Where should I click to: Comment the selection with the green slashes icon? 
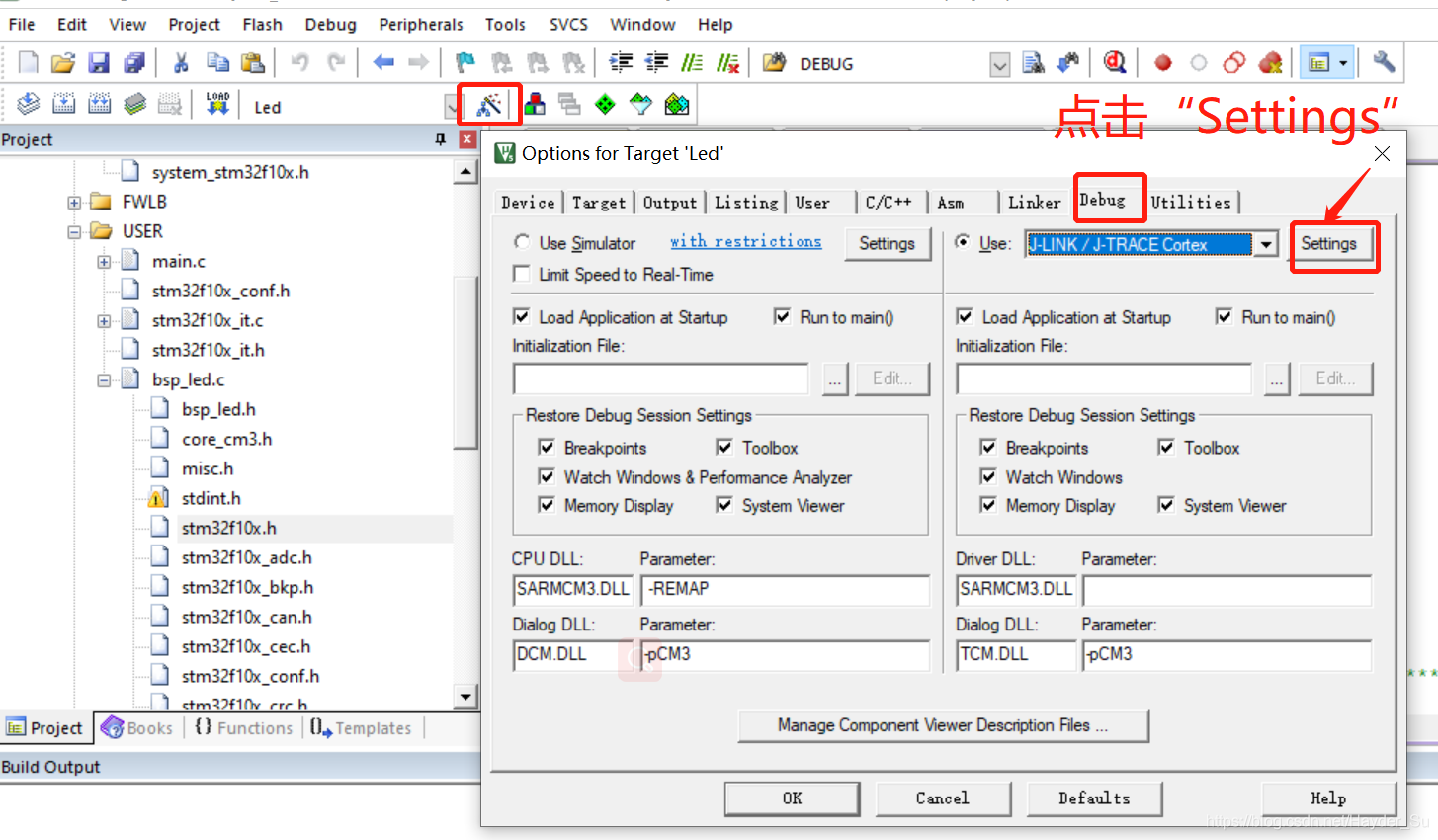tap(692, 63)
